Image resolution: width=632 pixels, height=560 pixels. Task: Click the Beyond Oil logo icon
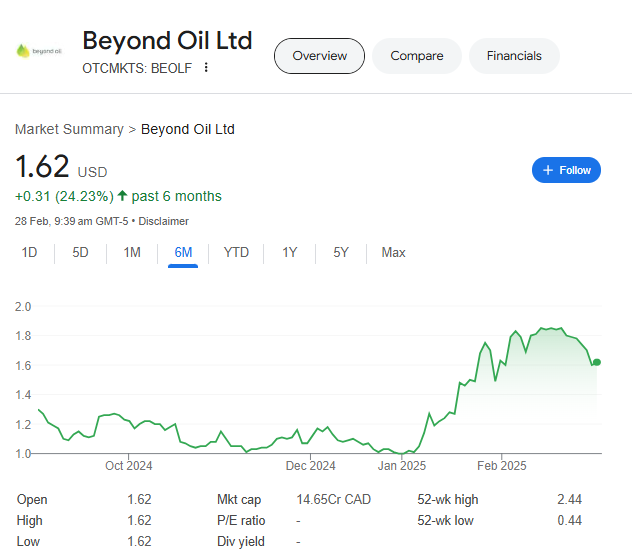coord(39,51)
